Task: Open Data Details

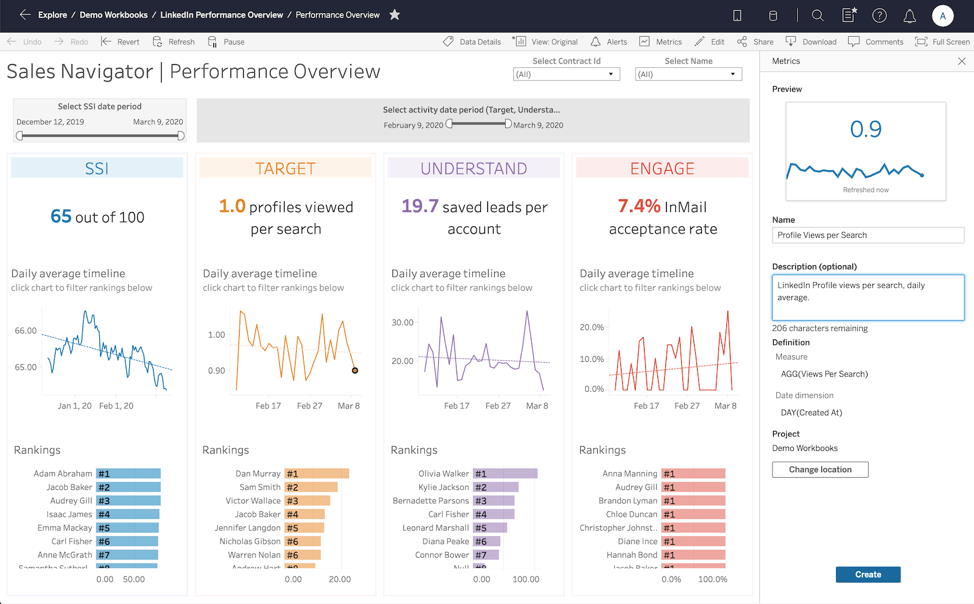Action: [472, 42]
